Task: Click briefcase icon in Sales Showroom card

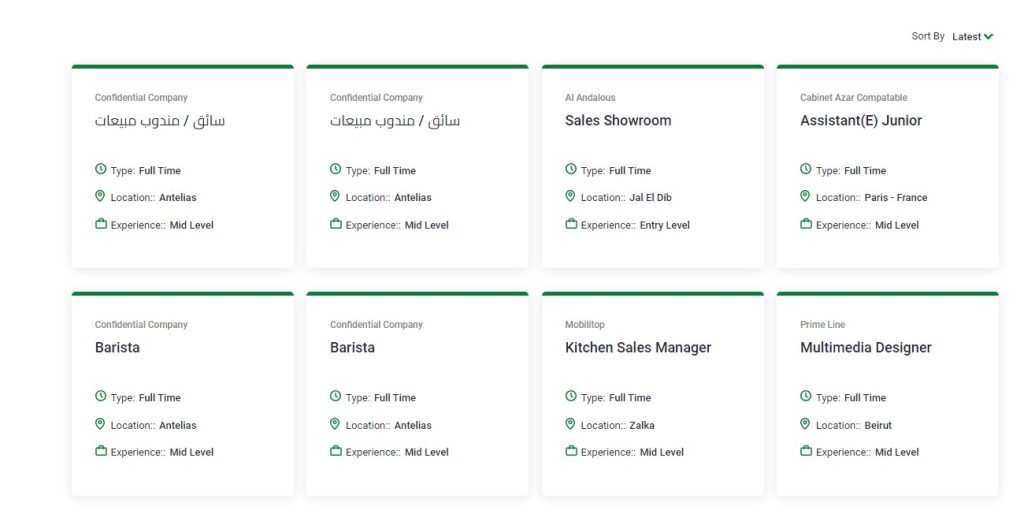Action: pos(571,224)
